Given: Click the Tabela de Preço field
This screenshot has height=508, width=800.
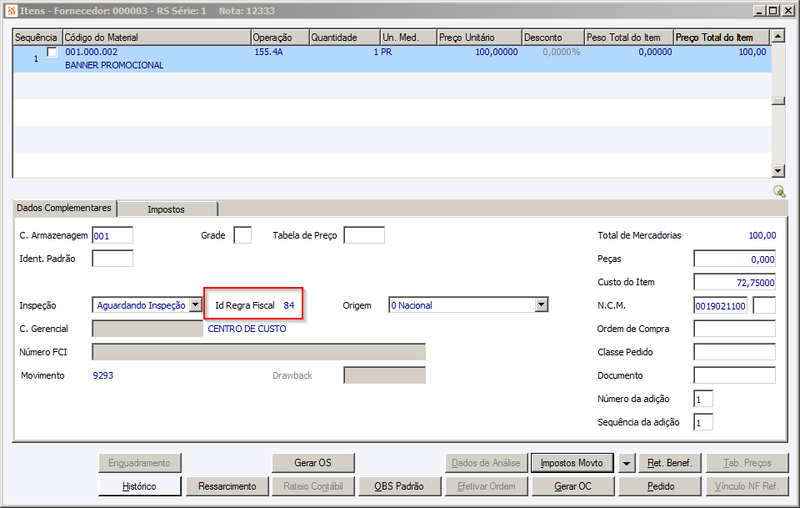Looking at the screenshot, I should point(364,235).
